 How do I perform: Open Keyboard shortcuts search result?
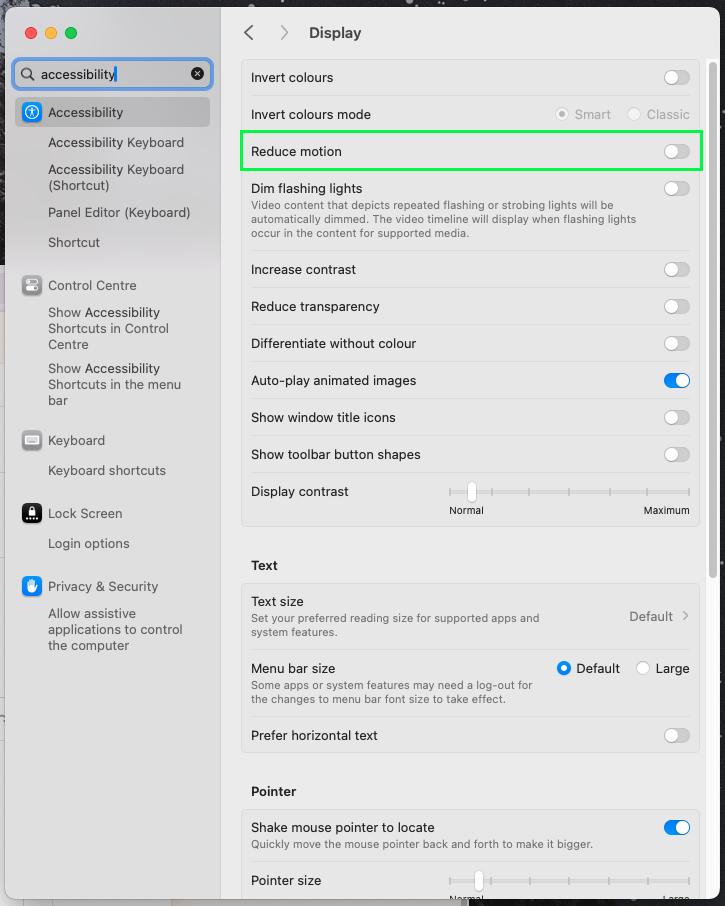(x=107, y=470)
